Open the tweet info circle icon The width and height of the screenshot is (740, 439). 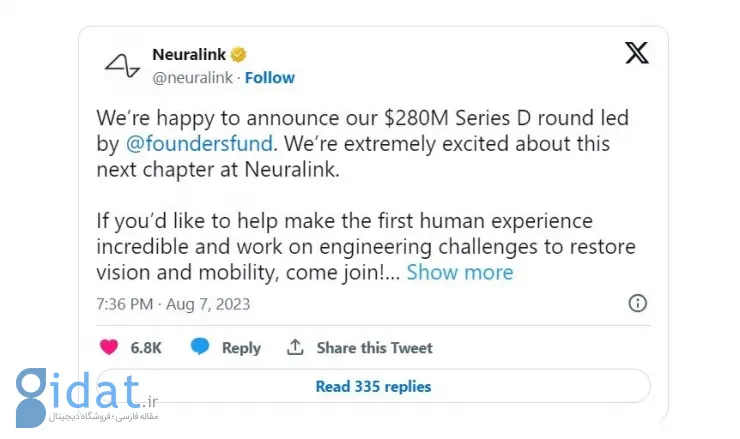tap(637, 303)
